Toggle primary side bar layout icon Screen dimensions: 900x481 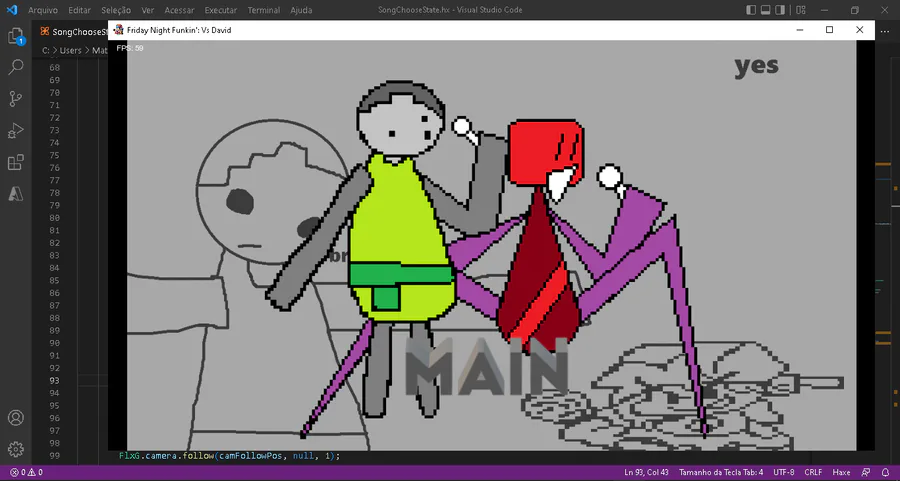tap(751, 10)
